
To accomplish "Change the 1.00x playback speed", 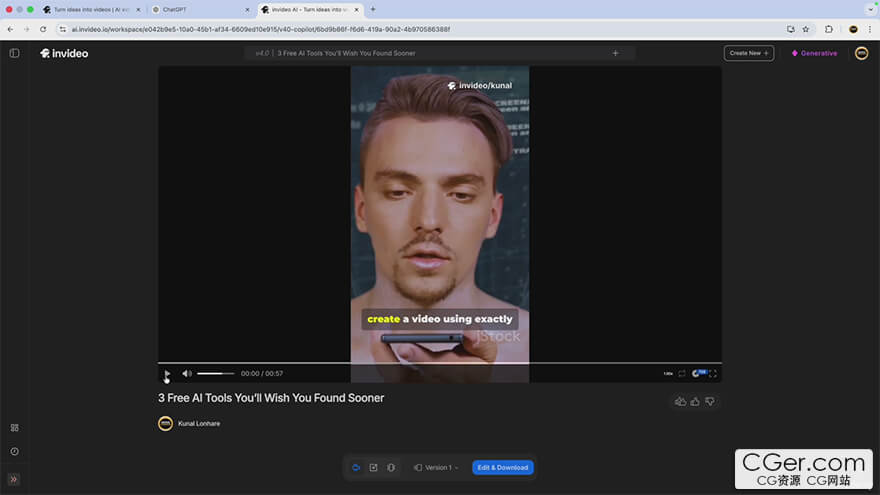I will pos(668,373).
